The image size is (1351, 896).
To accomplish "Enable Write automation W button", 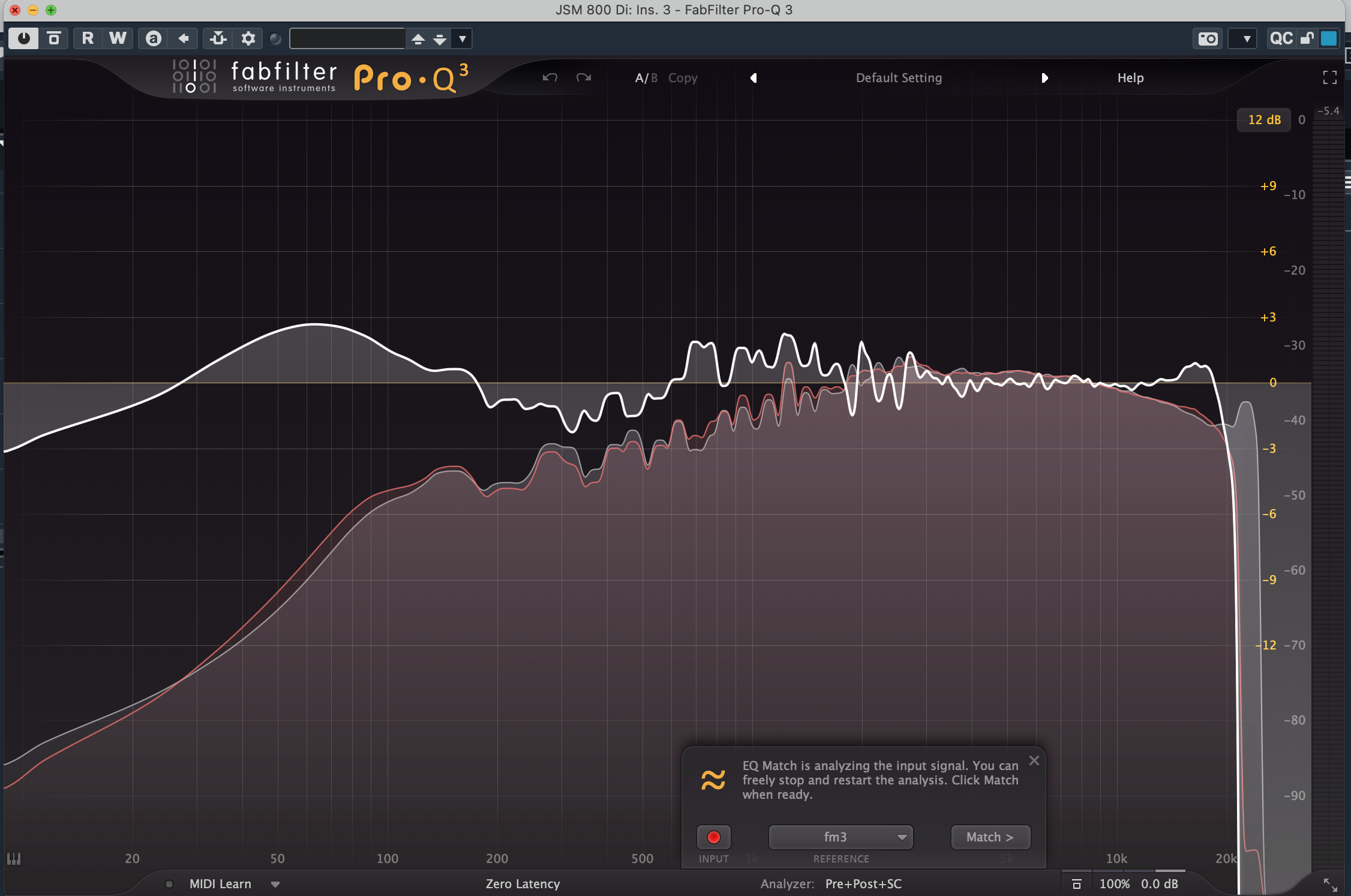I will click(x=118, y=39).
